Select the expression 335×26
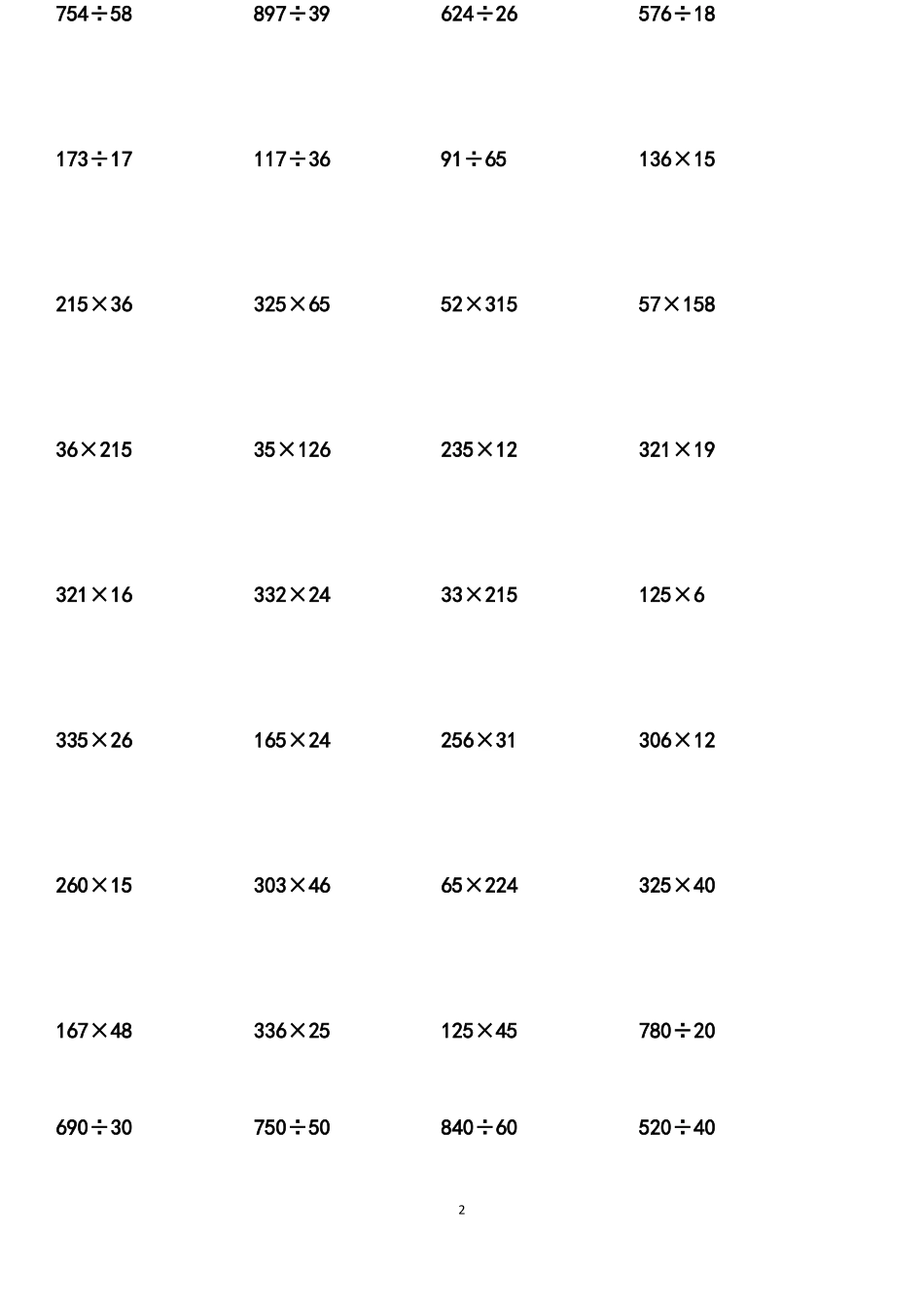Screen dimensions: 924x1307 coord(93,741)
